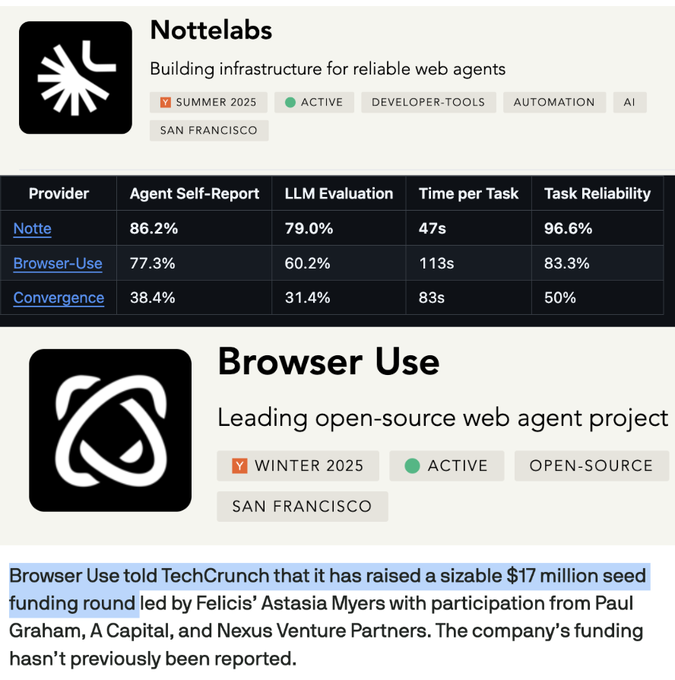Click the Nottelabs company title
This screenshot has width=675, height=680.
point(211,31)
